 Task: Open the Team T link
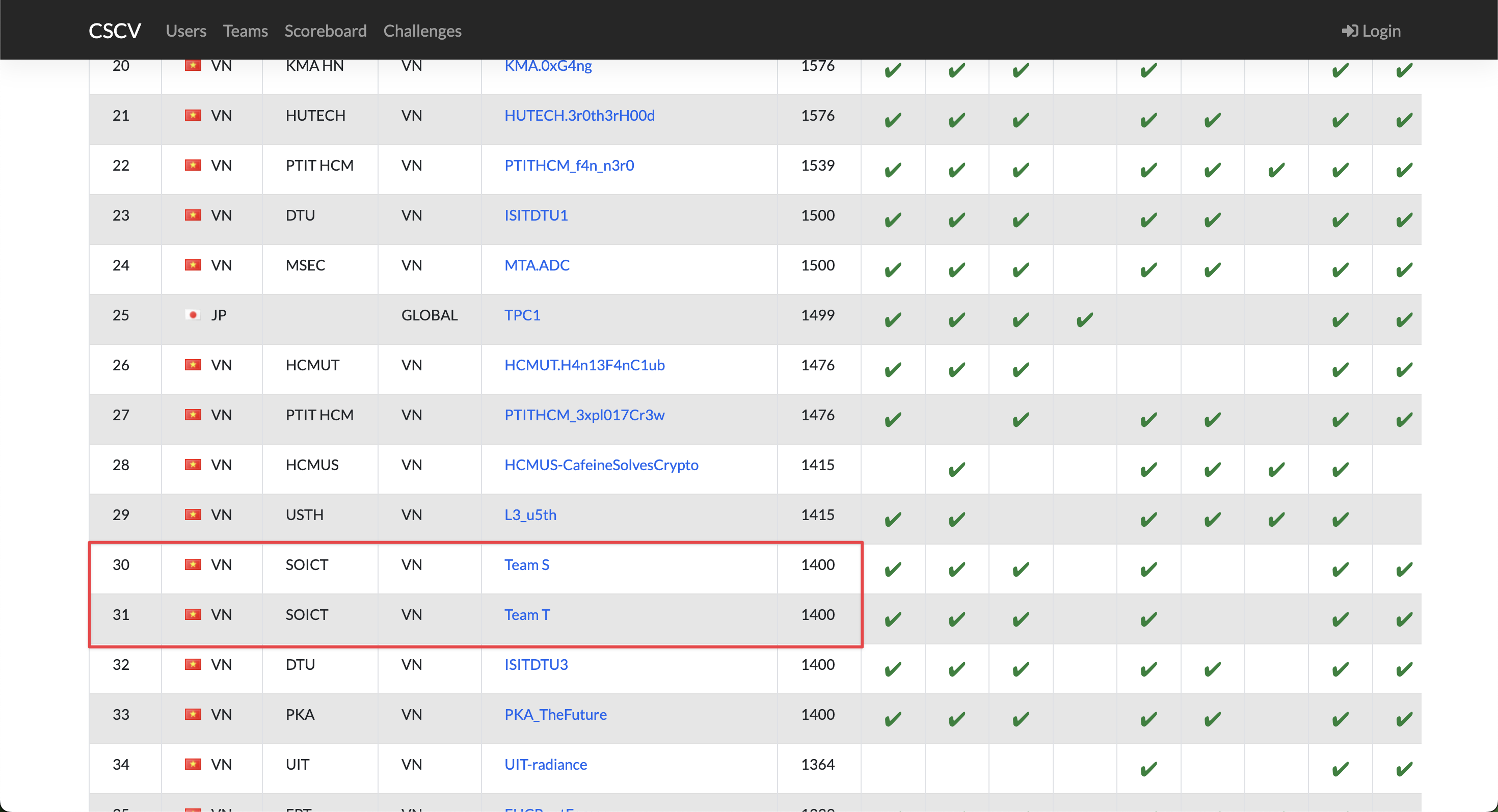click(x=526, y=614)
